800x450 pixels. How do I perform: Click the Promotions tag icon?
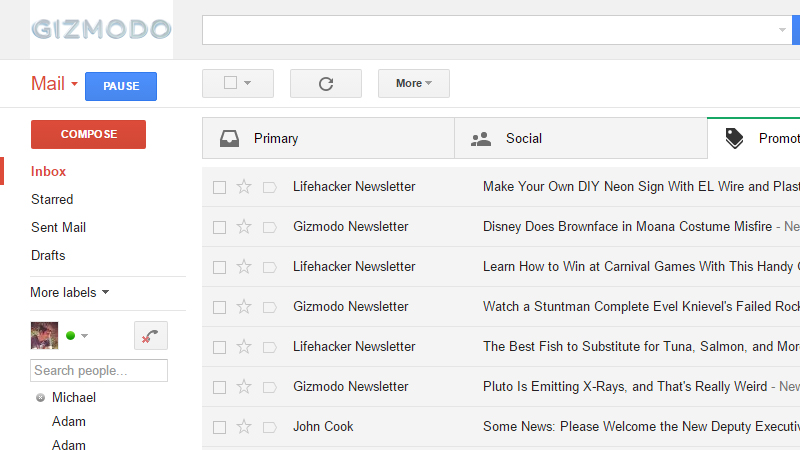(x=734, y=138)
